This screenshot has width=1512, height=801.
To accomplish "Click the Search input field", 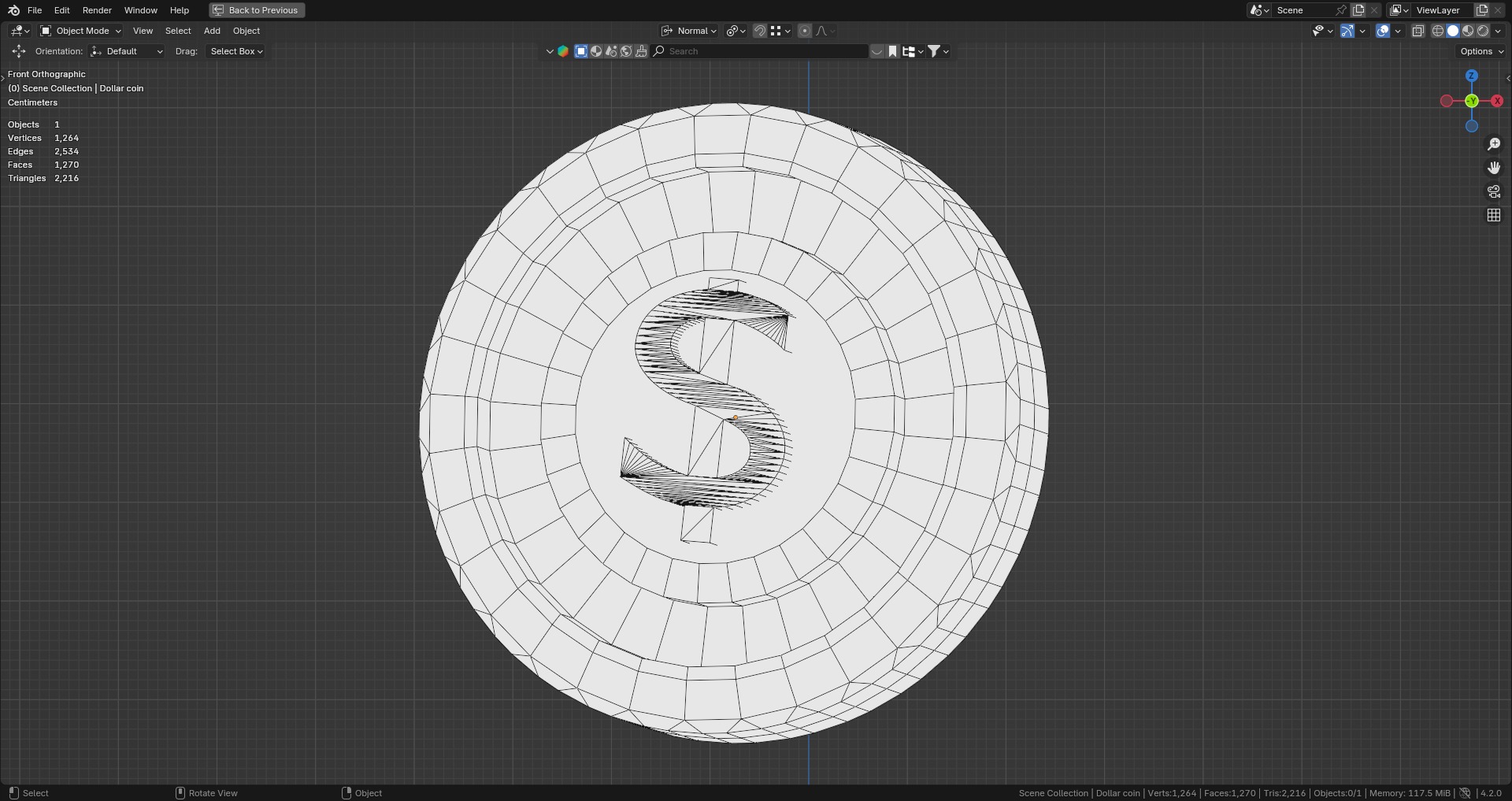I will (760, 51).
